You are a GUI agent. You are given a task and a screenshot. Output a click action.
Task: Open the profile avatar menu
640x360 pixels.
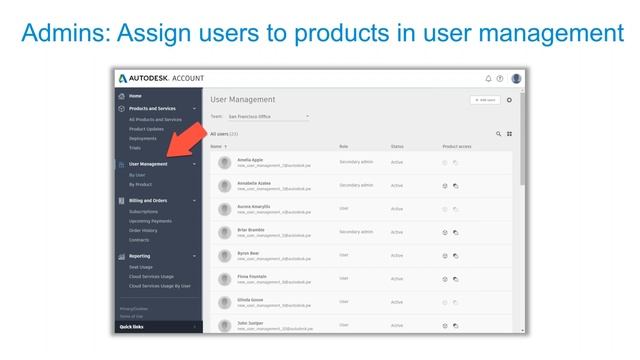pos(516,78)
